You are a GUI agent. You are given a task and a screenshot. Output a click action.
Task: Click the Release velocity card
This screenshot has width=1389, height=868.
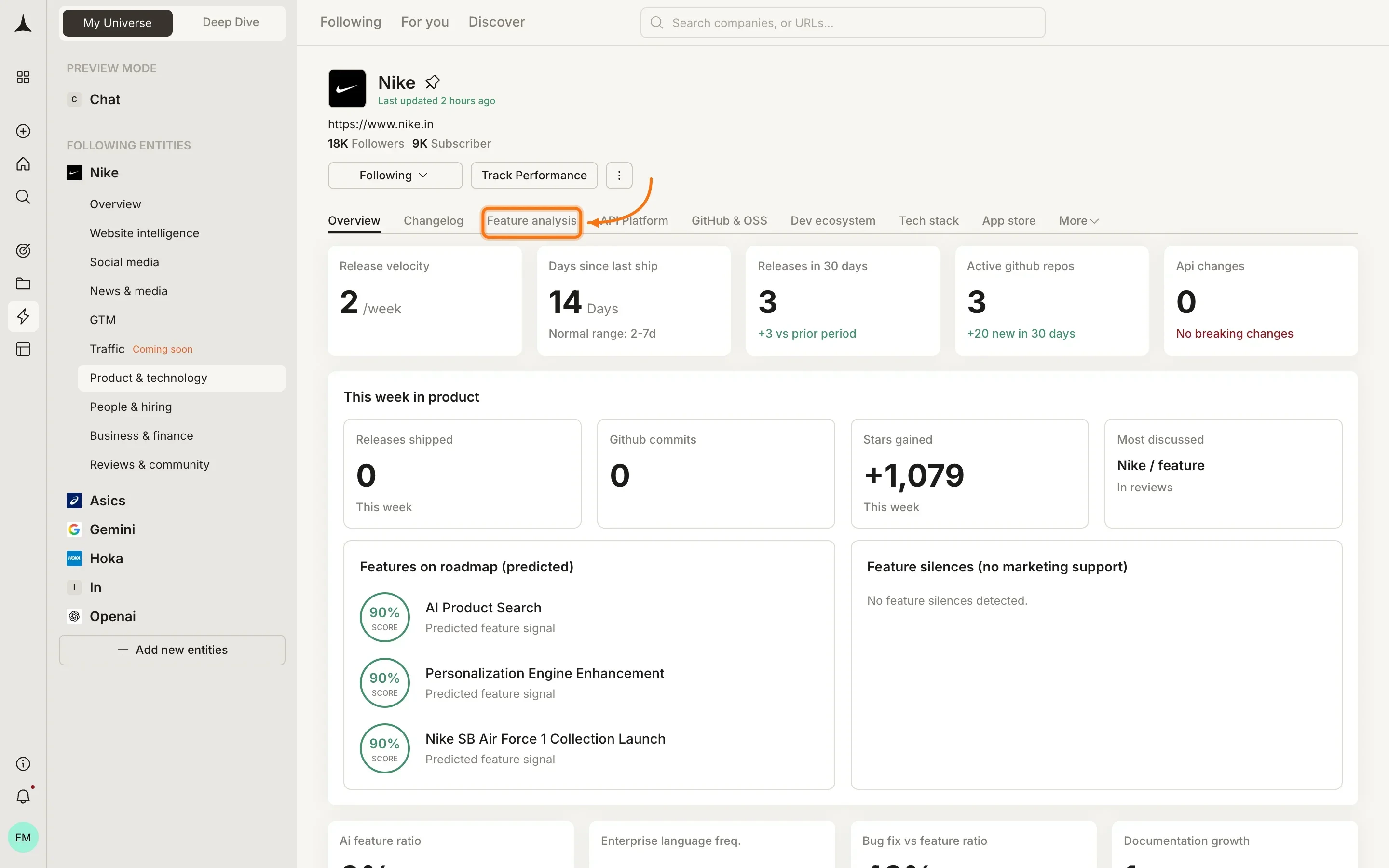425,301
